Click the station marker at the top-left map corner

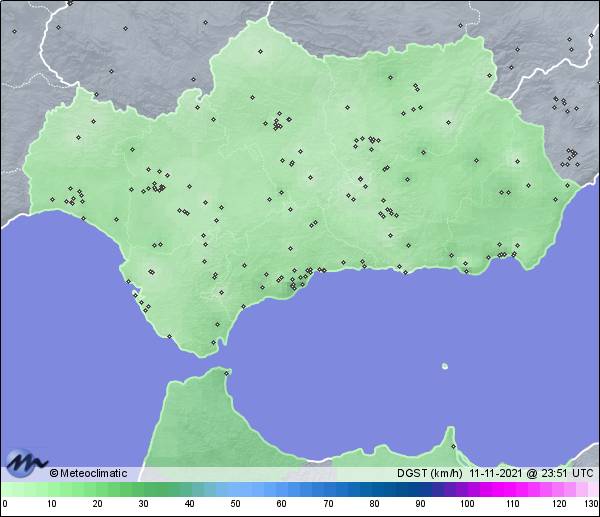[14, 30]
